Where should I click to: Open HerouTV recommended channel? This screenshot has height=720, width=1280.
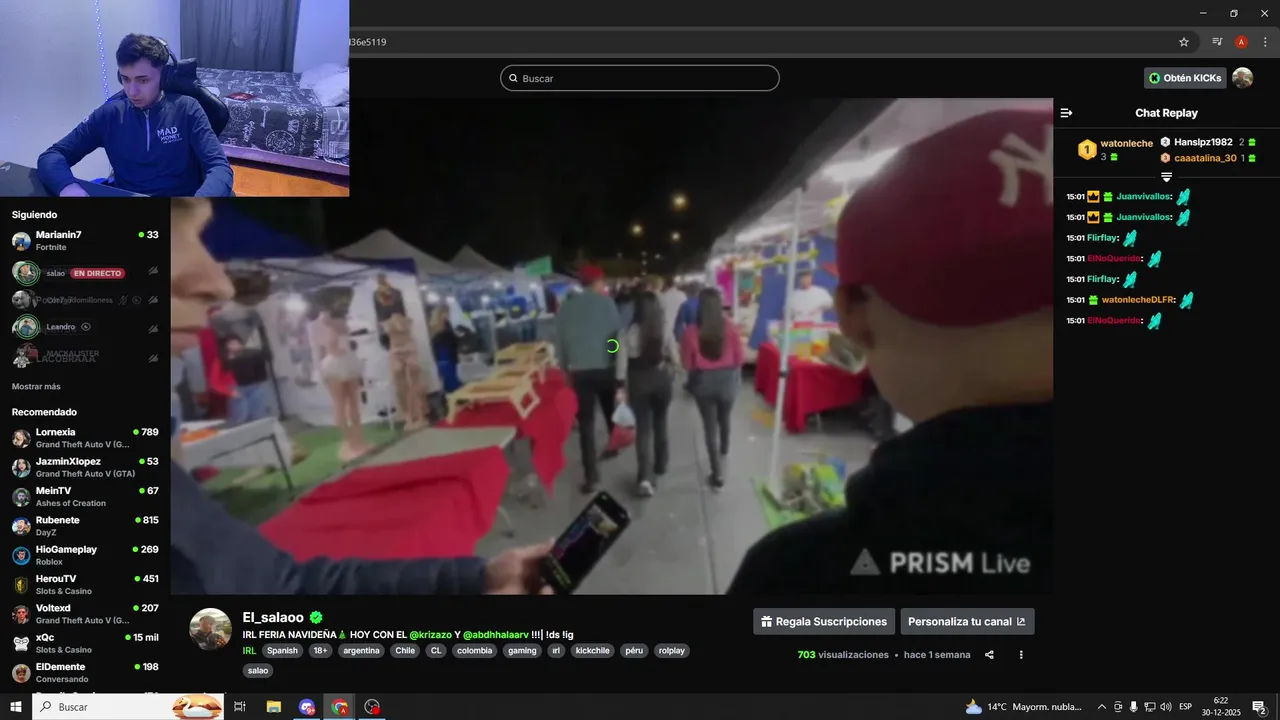tap(85, 585)
